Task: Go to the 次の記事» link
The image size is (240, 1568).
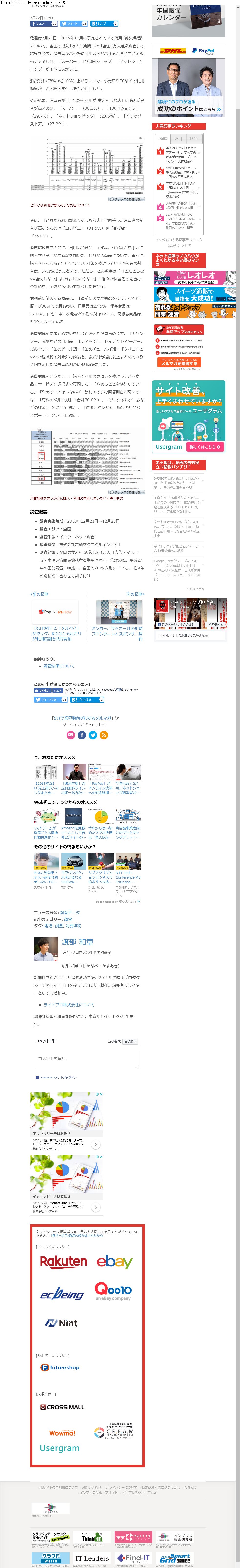Action: click(x=135, y=594)
